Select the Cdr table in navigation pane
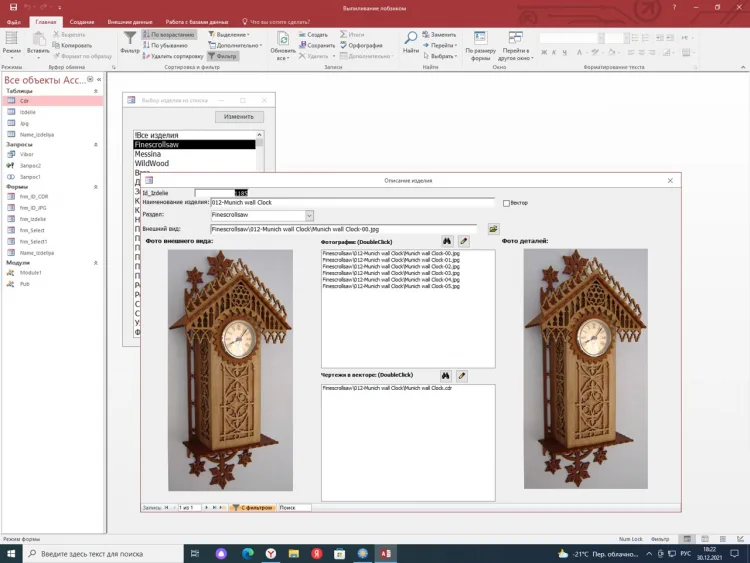The width and height of the screenshot is (750, 563). click(x=53, y=101)
